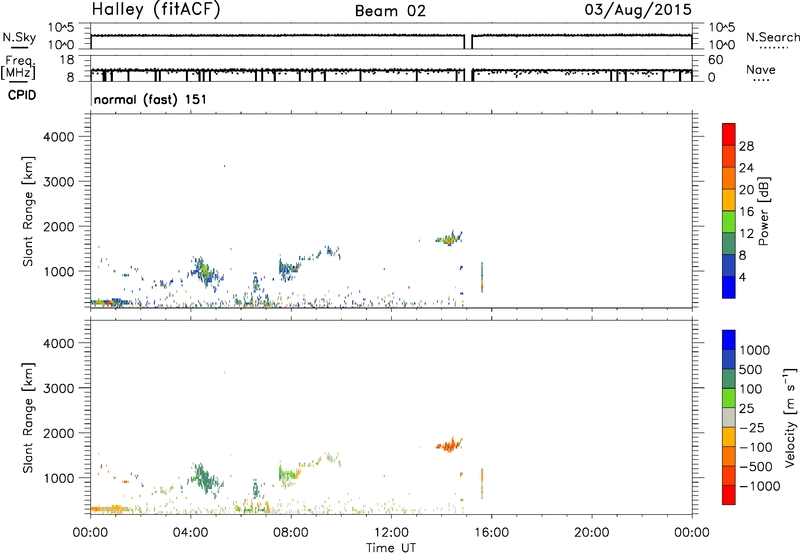Click the '08:00' time axis tick label
800x554 pixels.
(x=291, y=533)
